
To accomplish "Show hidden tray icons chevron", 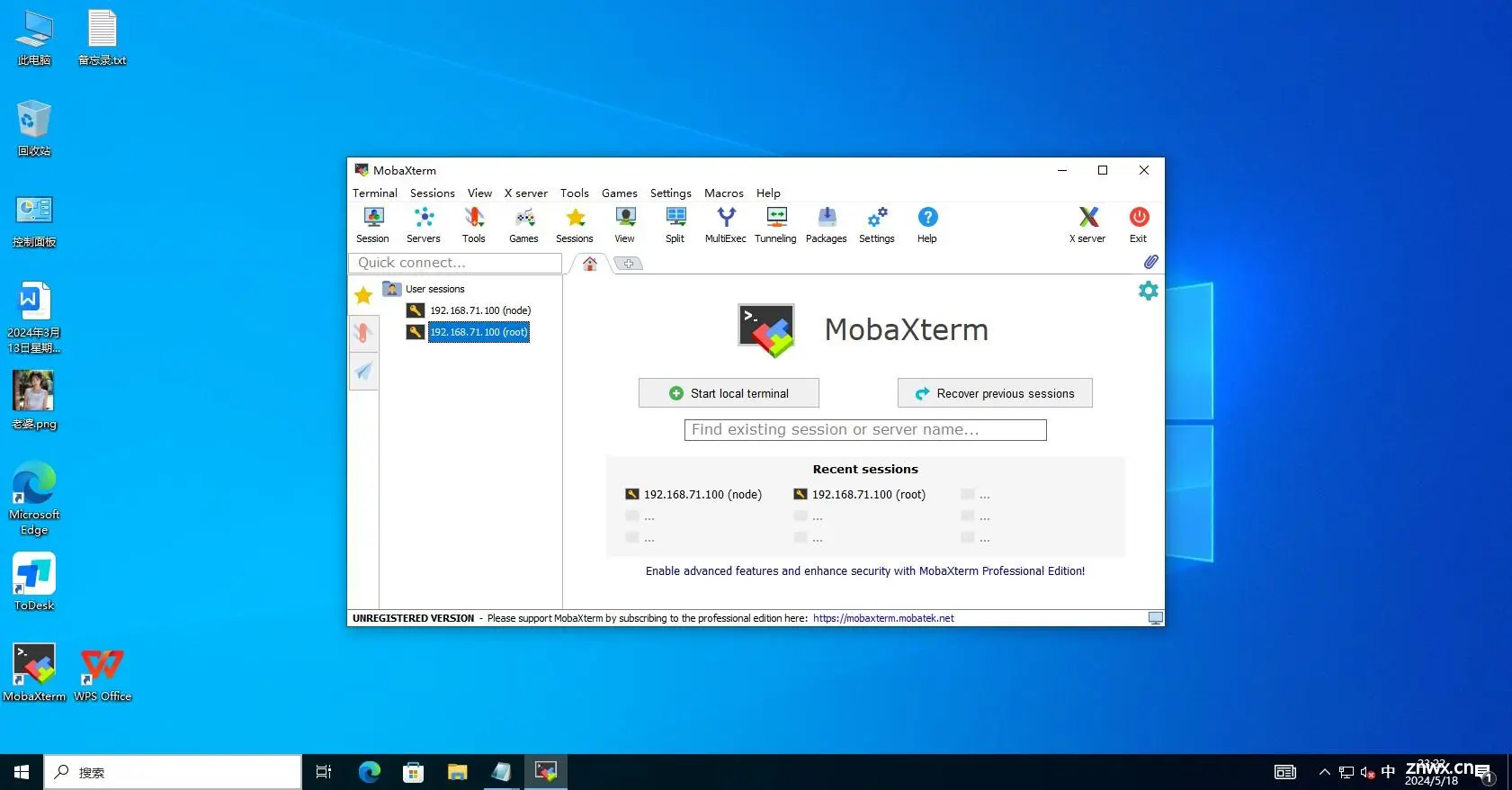I will coord(1324,772).
